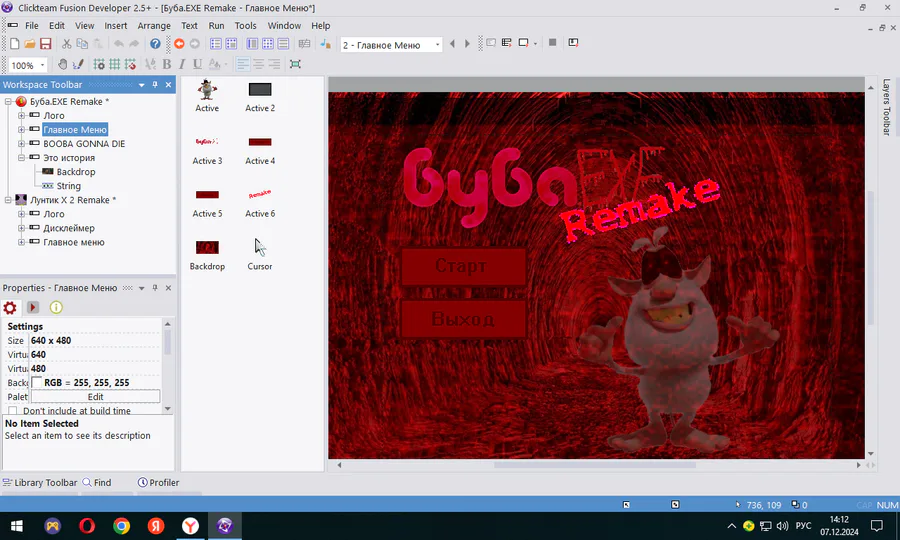Center frame in the editor window
This screenshot has height=540, width=900.
coord(295,64)
